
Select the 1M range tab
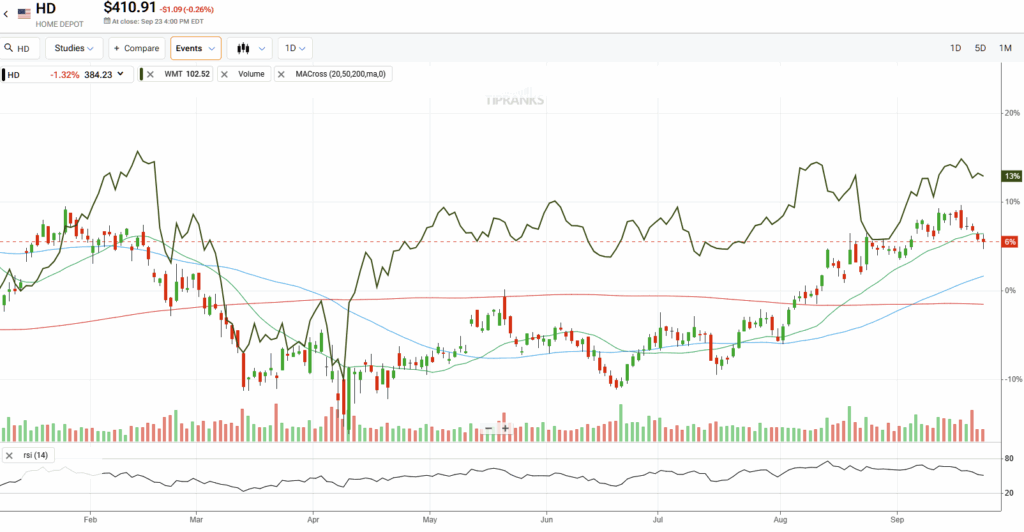[x=1005, y=48]
